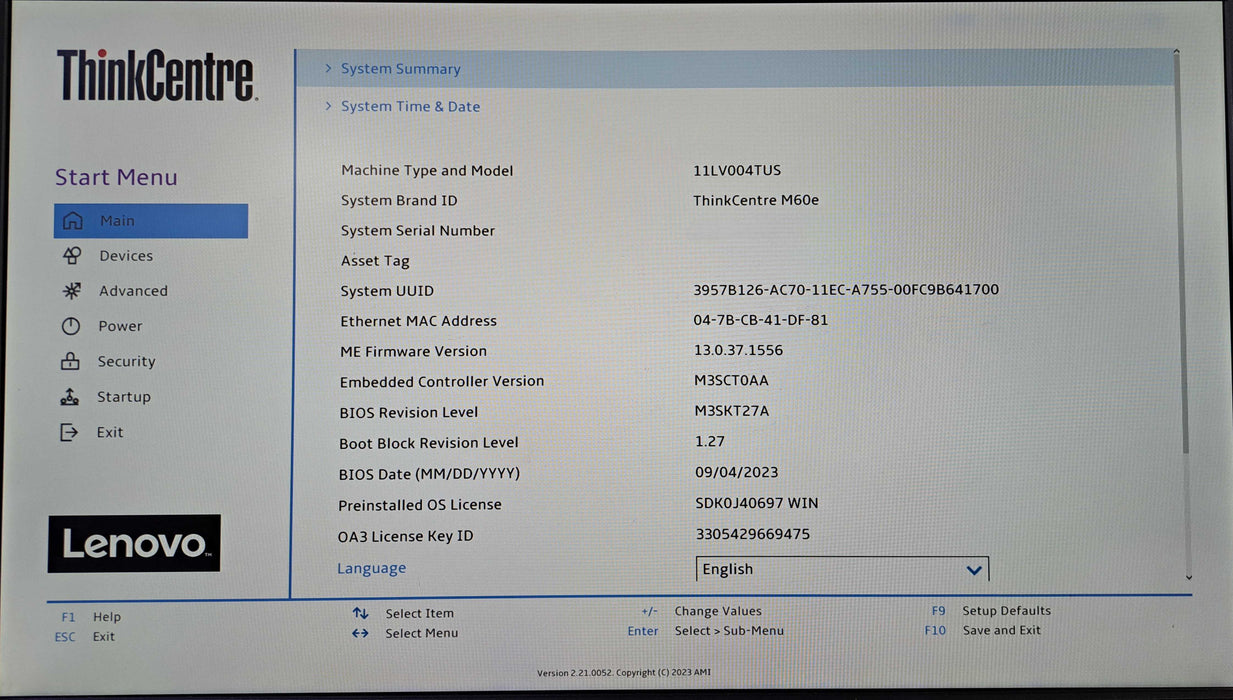This screenshot has height=700, width=1233.
Task: Click the Embedded Controller Version label
Action: 442,381
